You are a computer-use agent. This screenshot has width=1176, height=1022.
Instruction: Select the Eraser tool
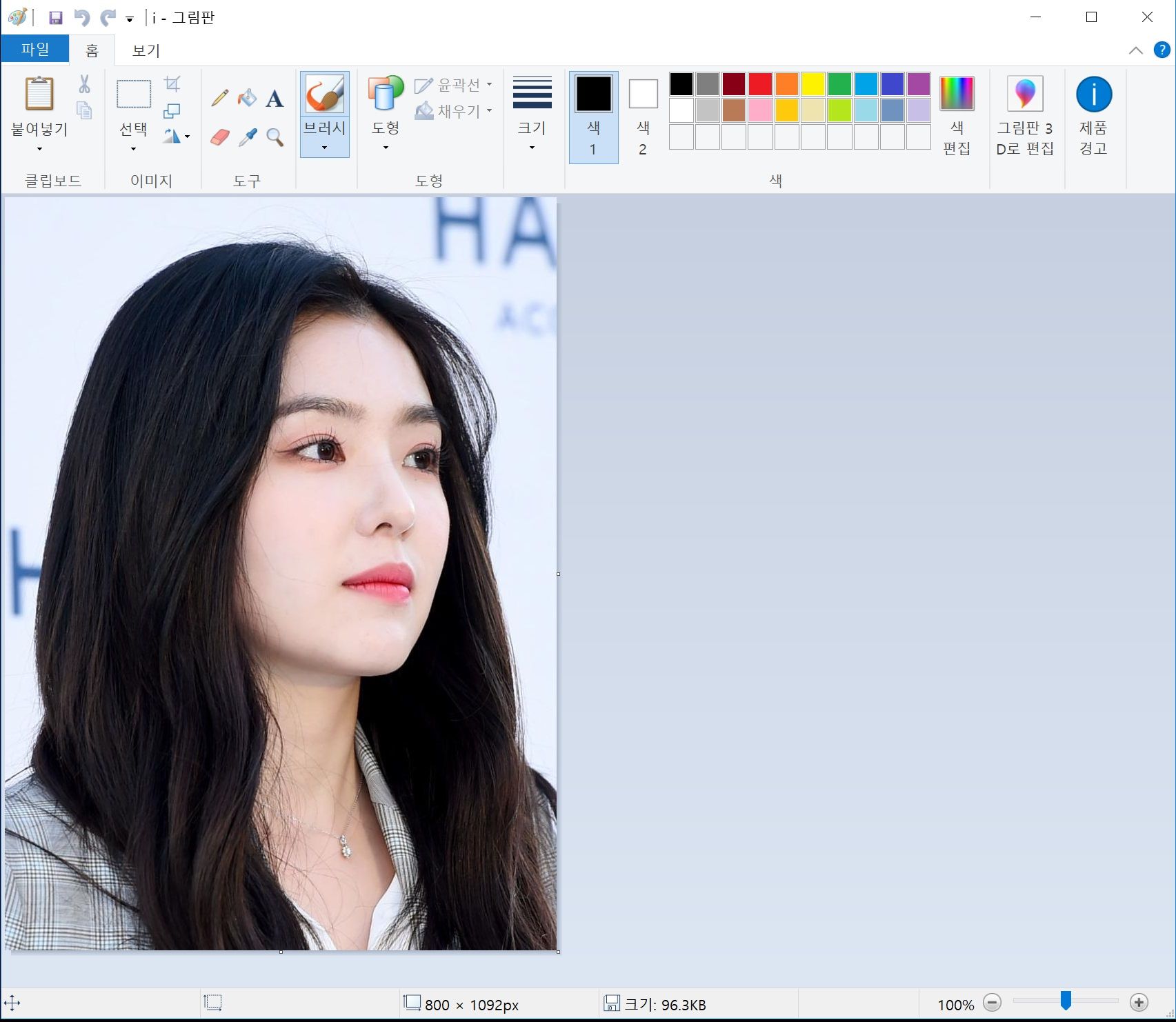tap(220, 137)
